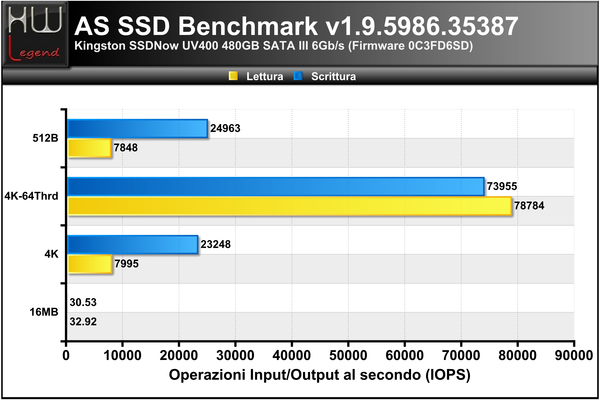Click the 4K-64Thrd yellow read bar
The width and height of the screenshot is (600, 400).
pos(290,206)
